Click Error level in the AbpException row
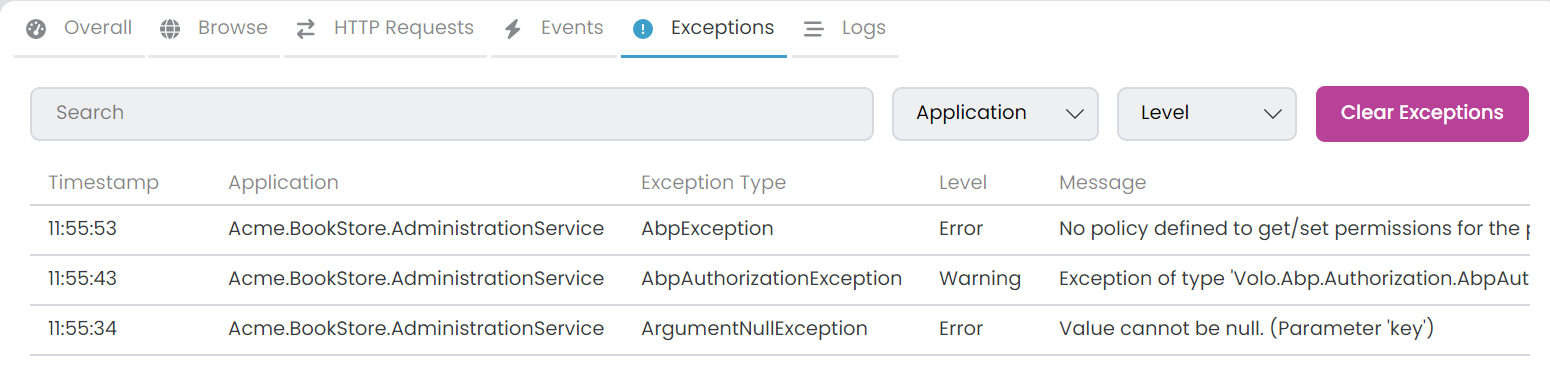 pos(961,229)
